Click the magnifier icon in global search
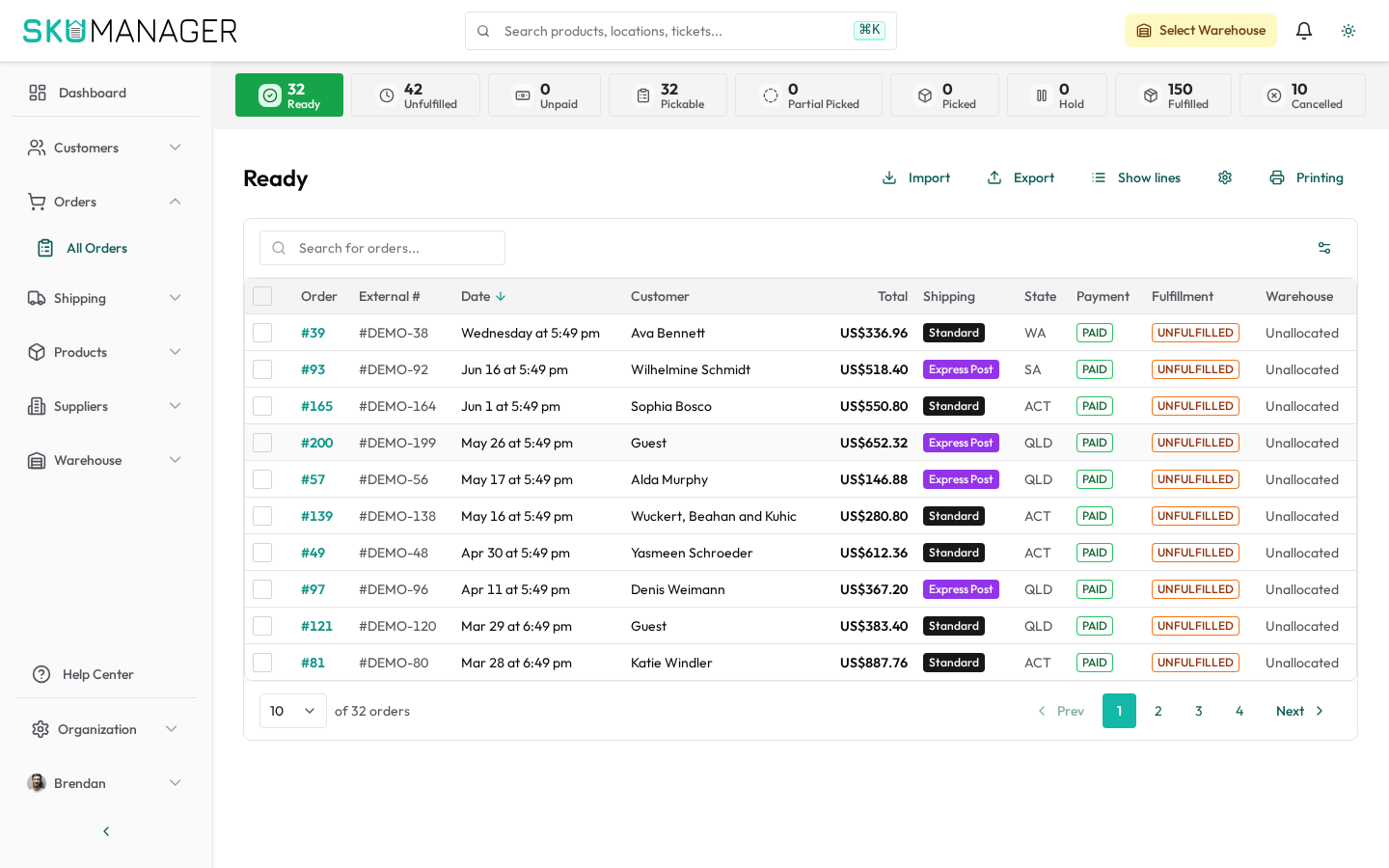The height and width of the screenshot is (868, 1389). pos(483,31)
